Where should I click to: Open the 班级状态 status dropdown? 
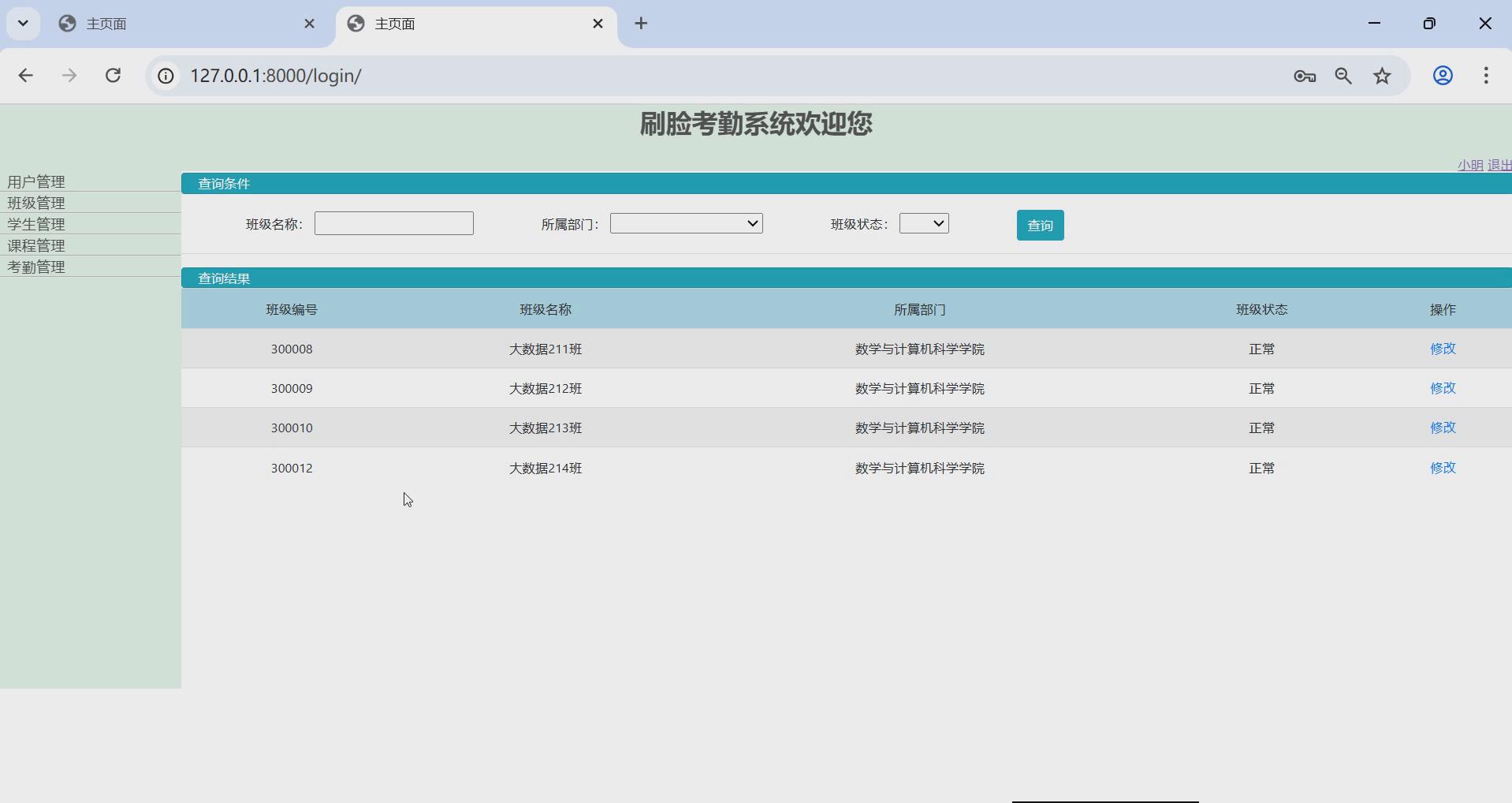coord(923,223)
